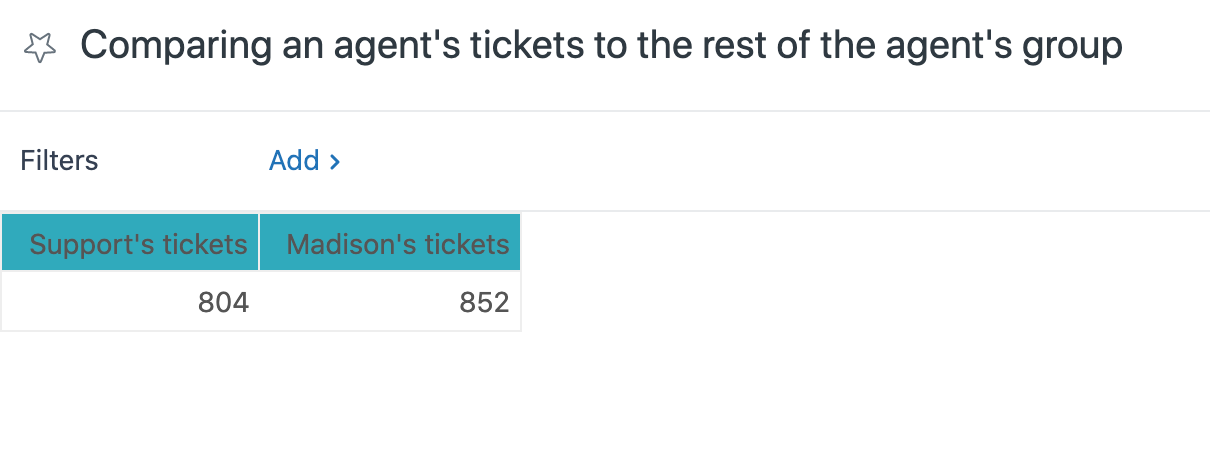This screenshot has width=1210, height=470.
Task: Click the divider between the column headers
Action: pyautogui.click(x=260, y=243)
